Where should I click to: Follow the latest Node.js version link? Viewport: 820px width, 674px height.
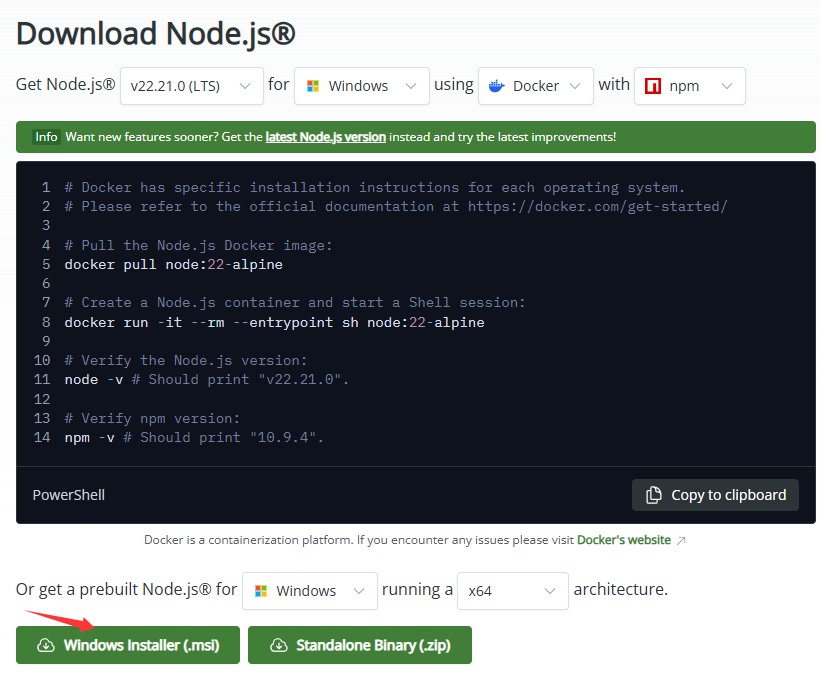click(x=325, y=137)
